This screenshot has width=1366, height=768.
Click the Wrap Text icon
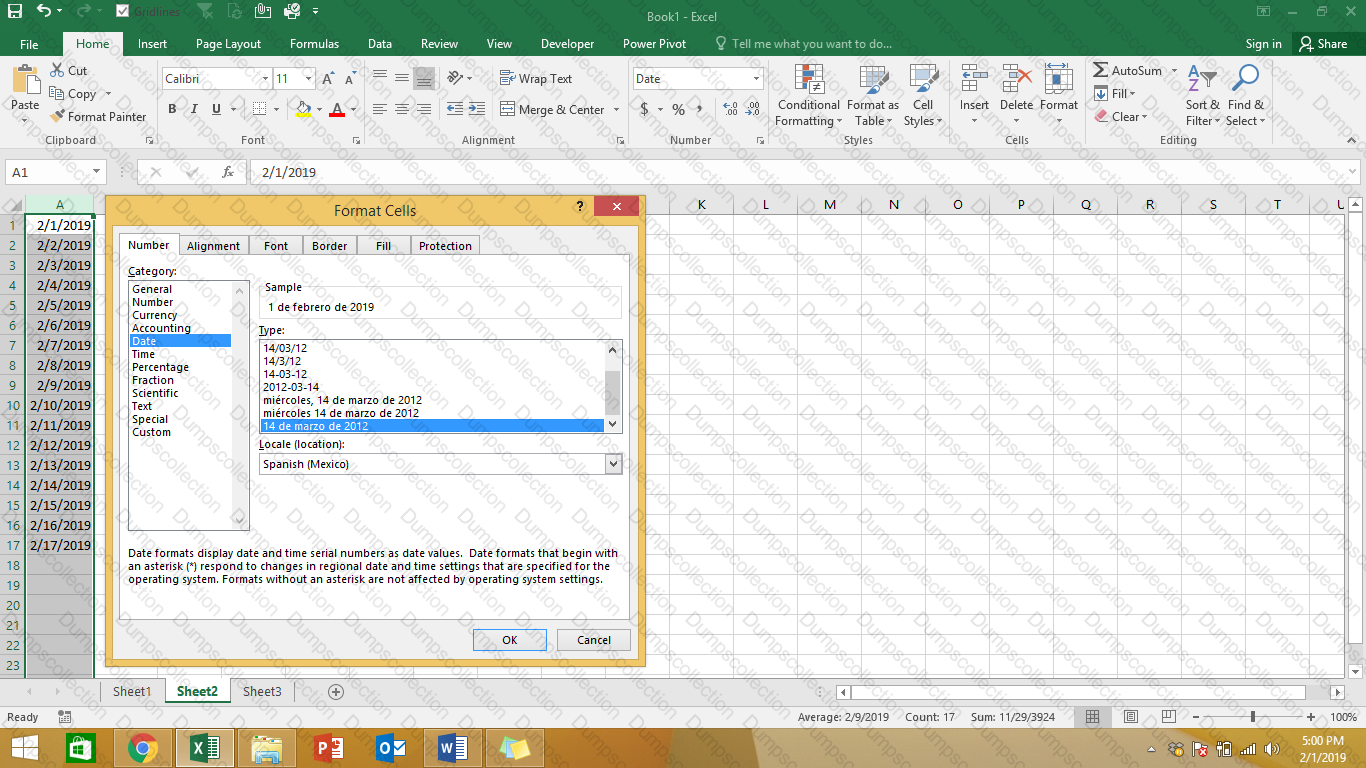coord(507,79)
